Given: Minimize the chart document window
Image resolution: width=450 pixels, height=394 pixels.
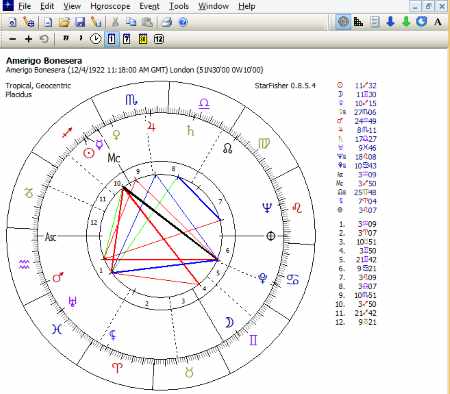Looking at the screenshot, I should click(415, 6).
